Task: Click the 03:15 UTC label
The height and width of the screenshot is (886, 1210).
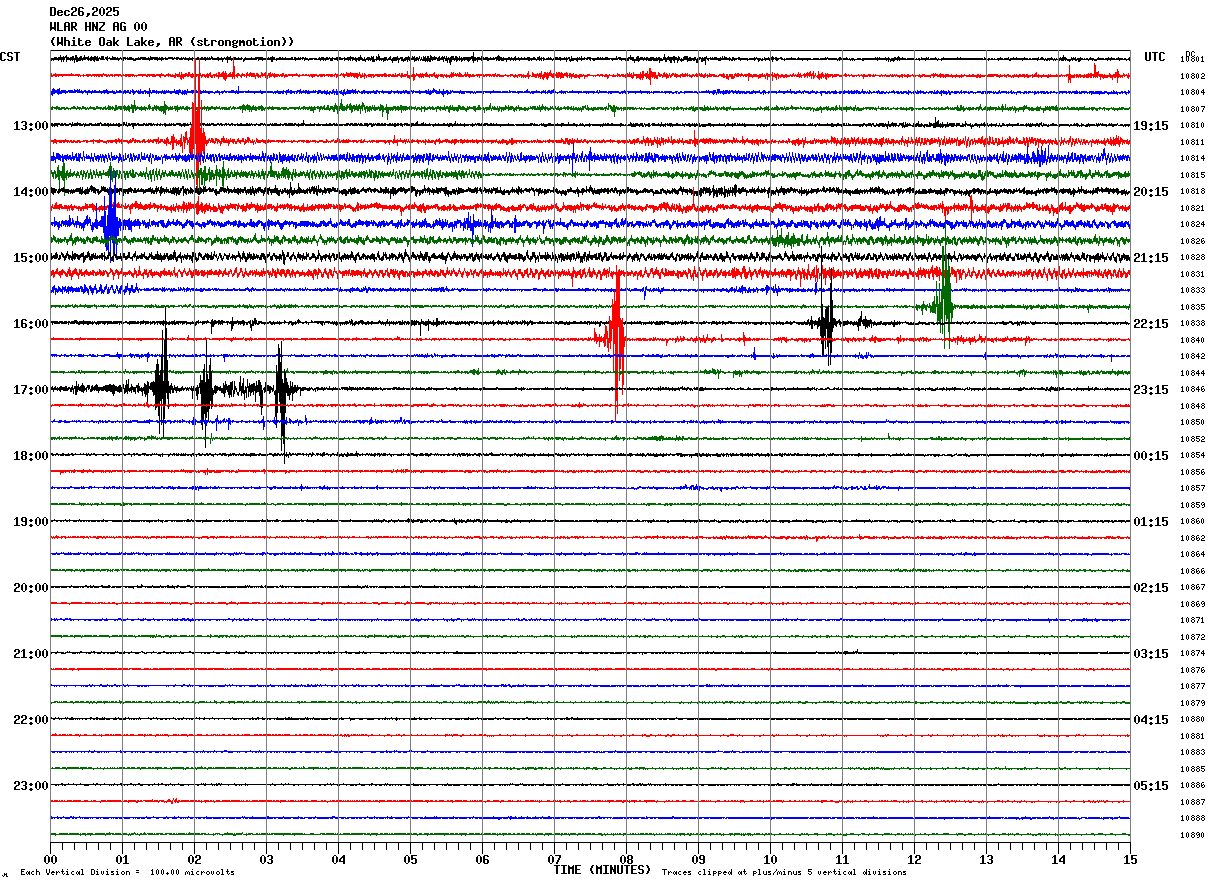Action: tap(1151, 654)
